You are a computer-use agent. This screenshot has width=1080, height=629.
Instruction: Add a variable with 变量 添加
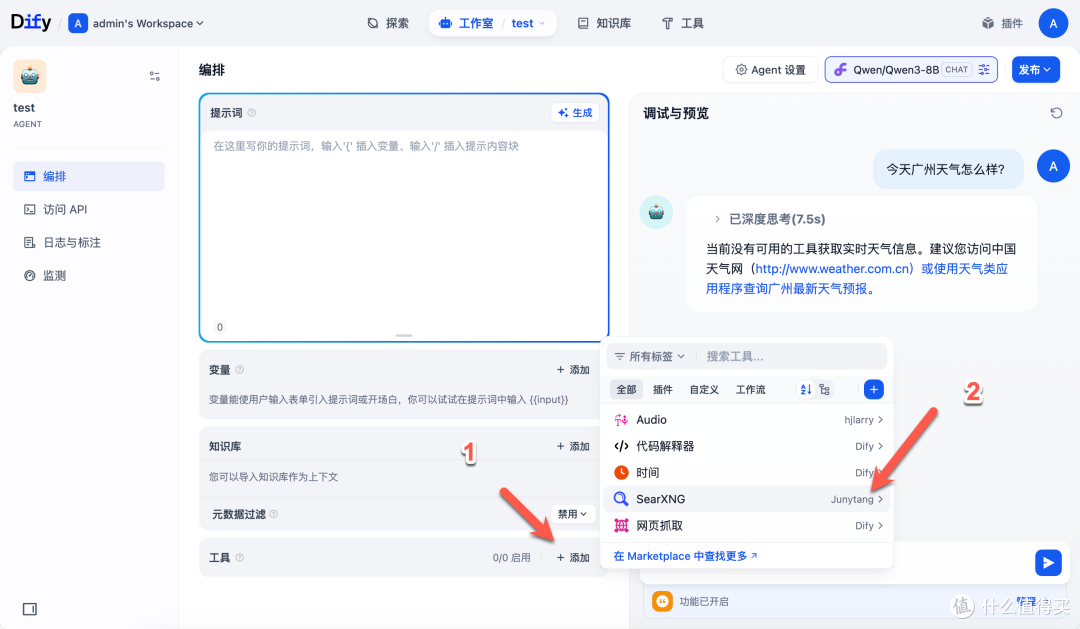coord(573,370)
